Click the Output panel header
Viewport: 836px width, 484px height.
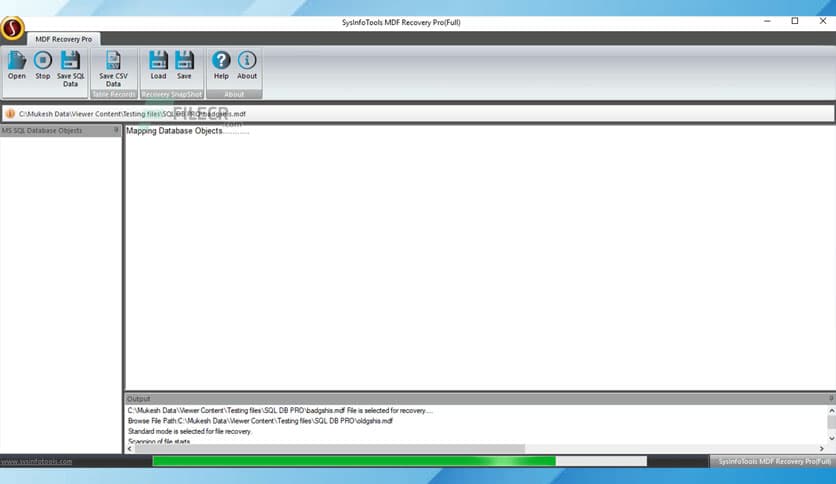[480, 399]
